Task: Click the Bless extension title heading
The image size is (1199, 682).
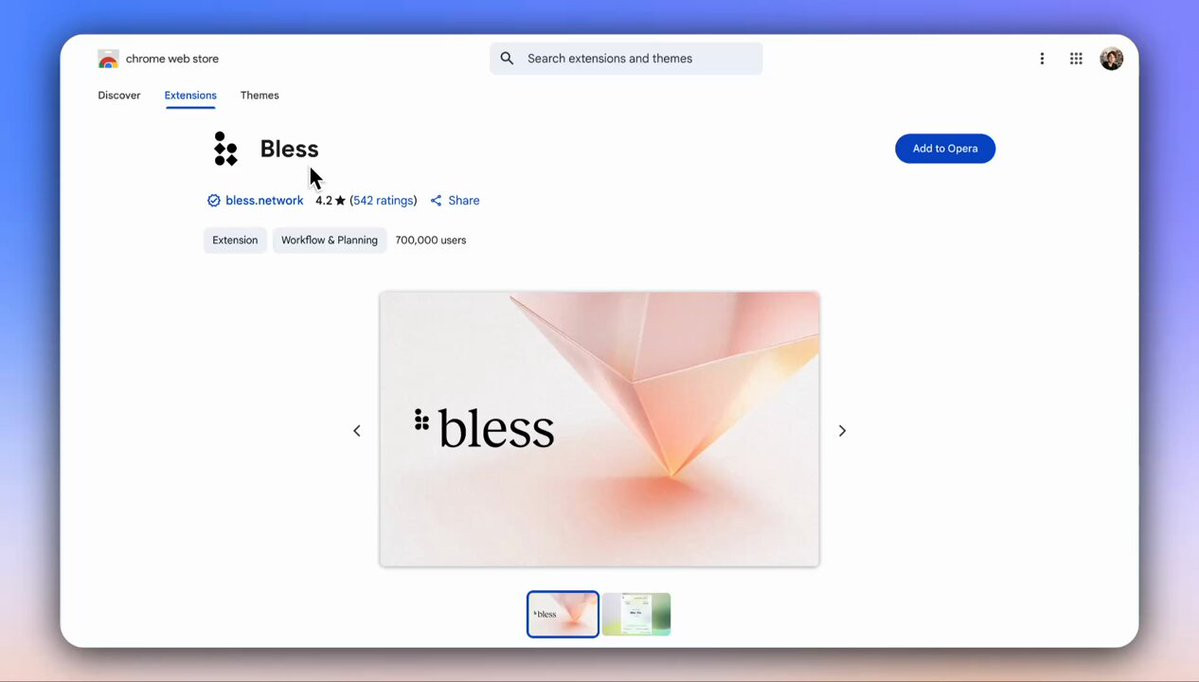Action: [289, 148]
